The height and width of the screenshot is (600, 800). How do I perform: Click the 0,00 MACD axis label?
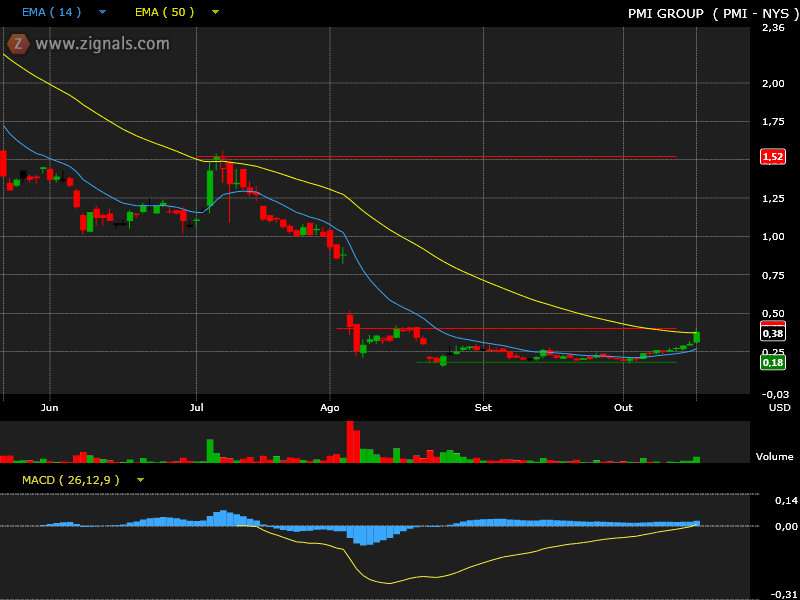(x=786, y=527)
